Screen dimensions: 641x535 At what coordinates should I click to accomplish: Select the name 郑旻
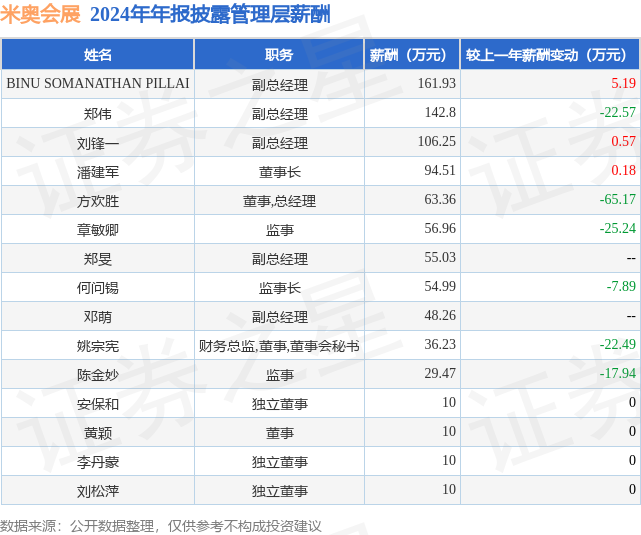coord(97,259)
